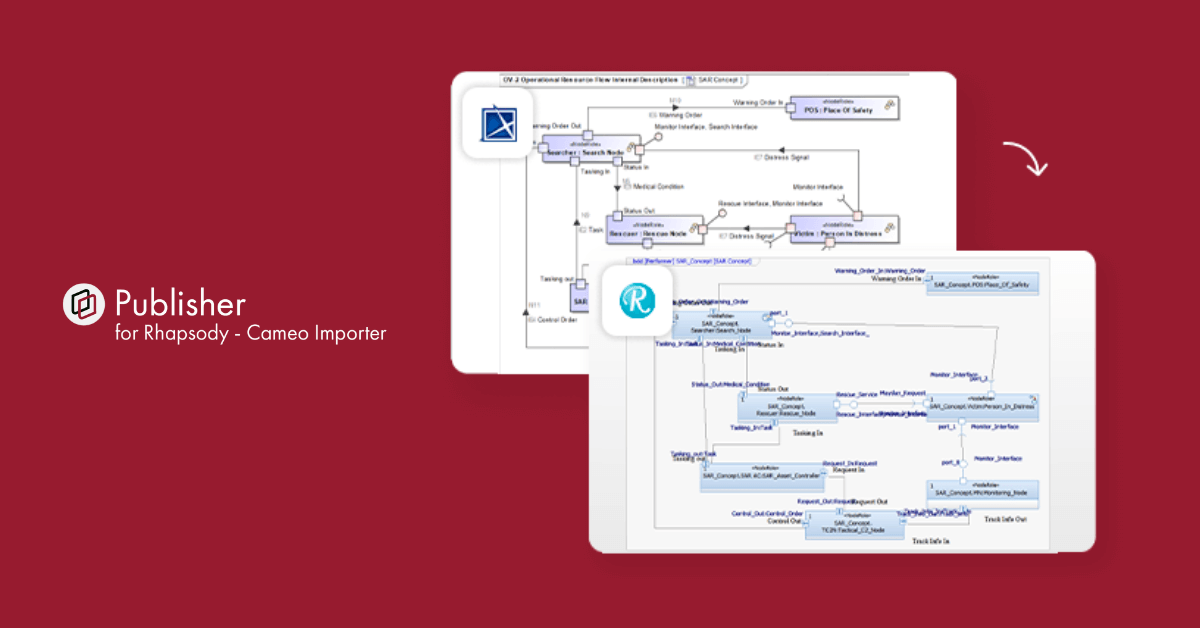Click the Warning_Order_In:Warning_Order connector label
The image size is (1200, 628).
(x=879, y=270)
